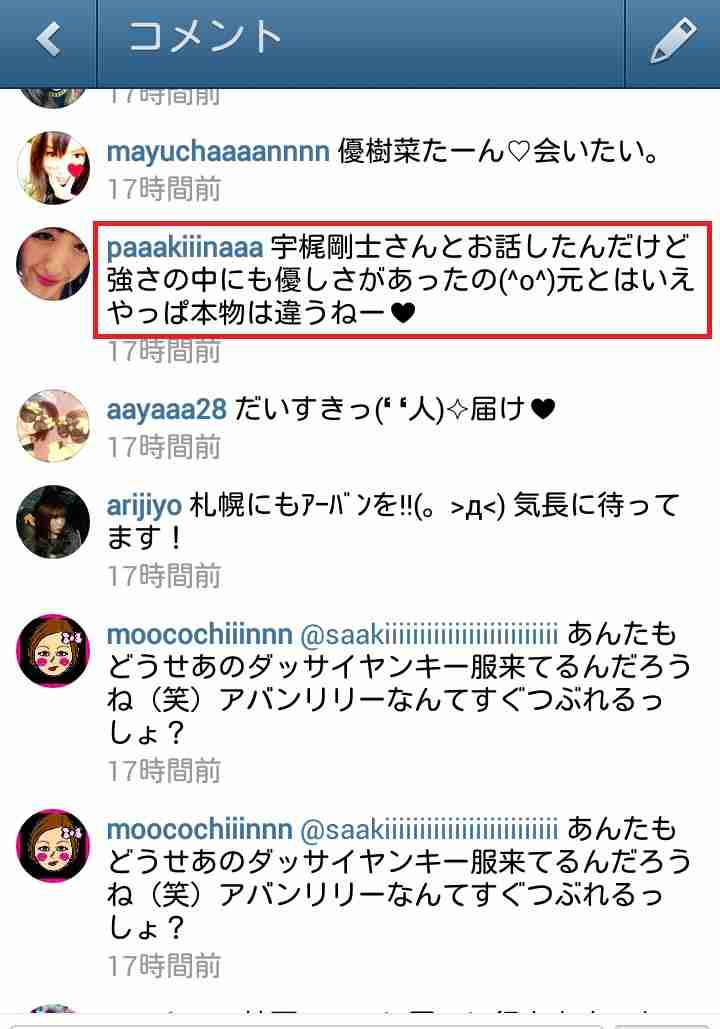Open username link mayuchaaaannnn

(x=218, y=152)
